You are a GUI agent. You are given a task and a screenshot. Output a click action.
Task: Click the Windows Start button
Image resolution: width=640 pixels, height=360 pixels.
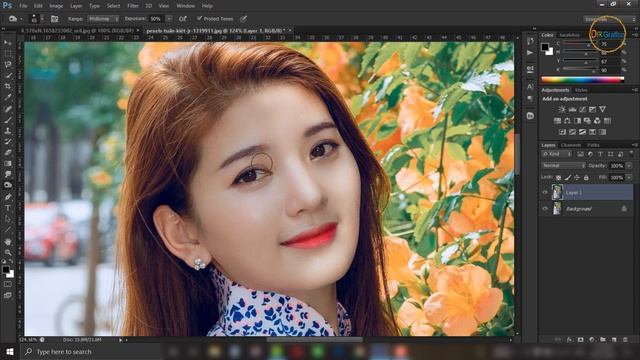click(x=9, y=351)
